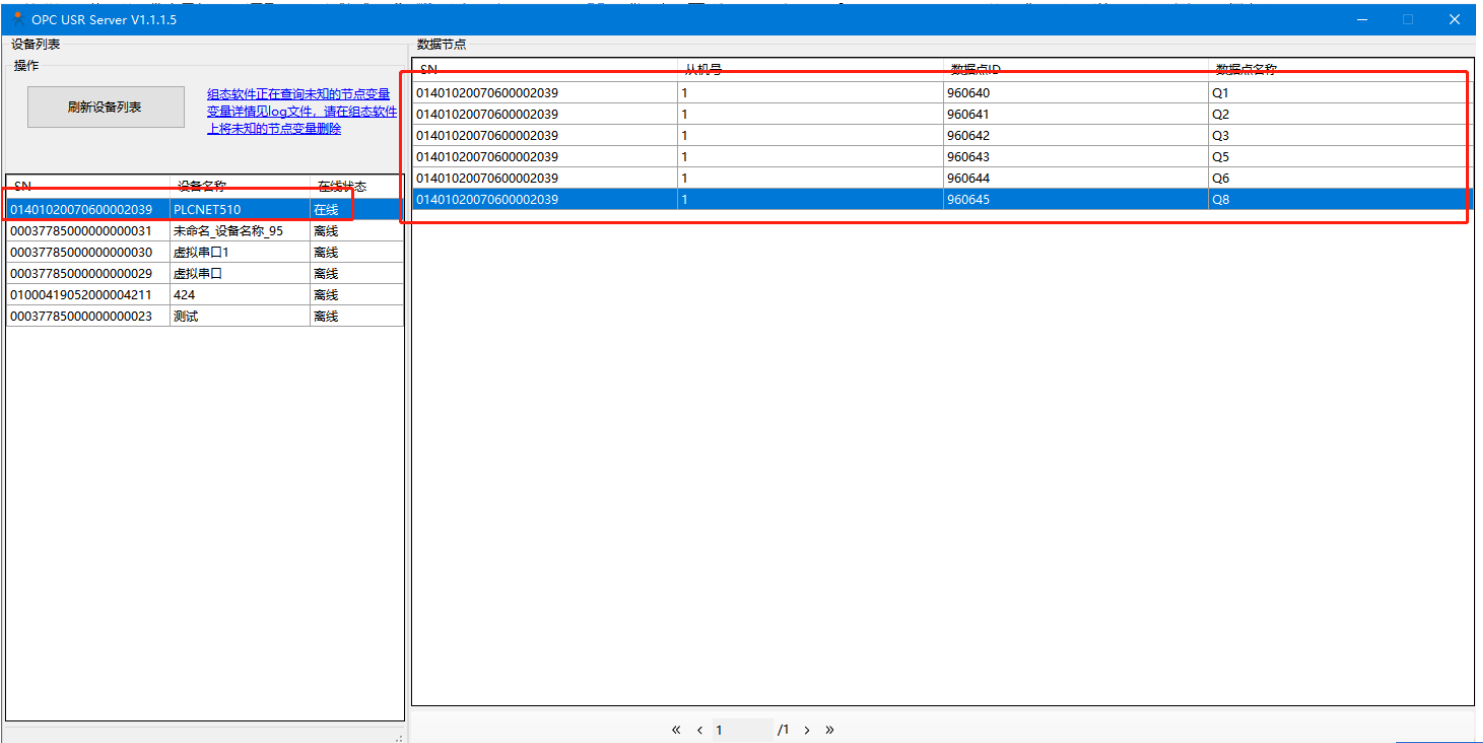Image resolution: width=1483 pixels, height=743 pixels.
Task: Minimize the OPC USR Server window
Action: [x=1362, y=19]
